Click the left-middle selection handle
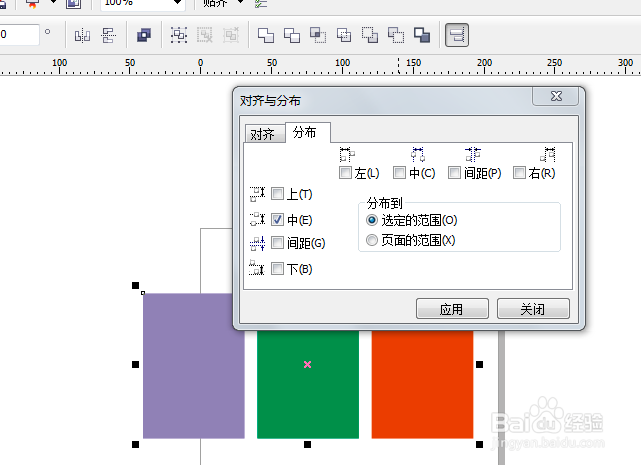 135,364
